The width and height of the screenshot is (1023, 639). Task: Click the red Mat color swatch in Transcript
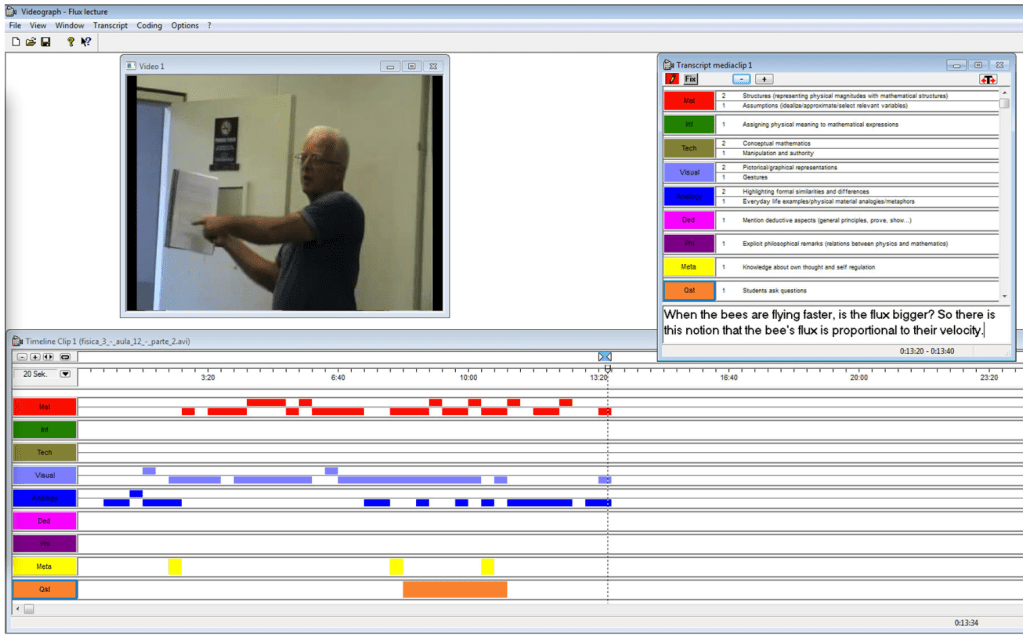coord(688,100)
